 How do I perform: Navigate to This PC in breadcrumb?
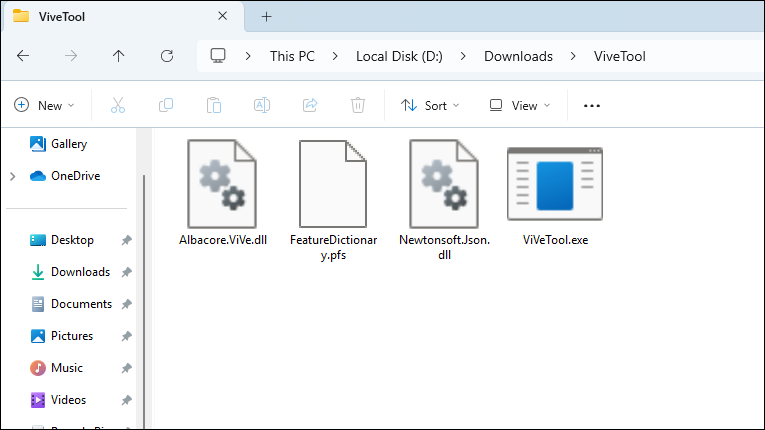coord(292,56)
